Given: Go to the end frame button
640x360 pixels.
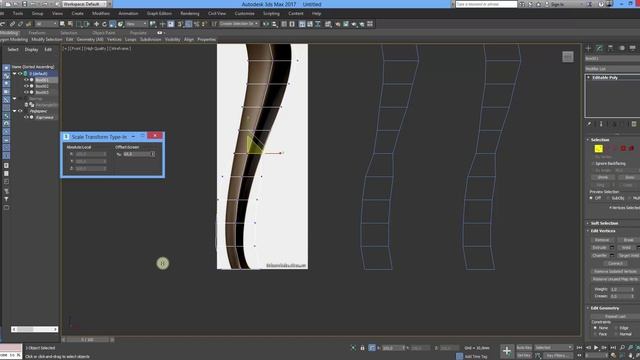Looking at the screenshot, I should point(613,348).
